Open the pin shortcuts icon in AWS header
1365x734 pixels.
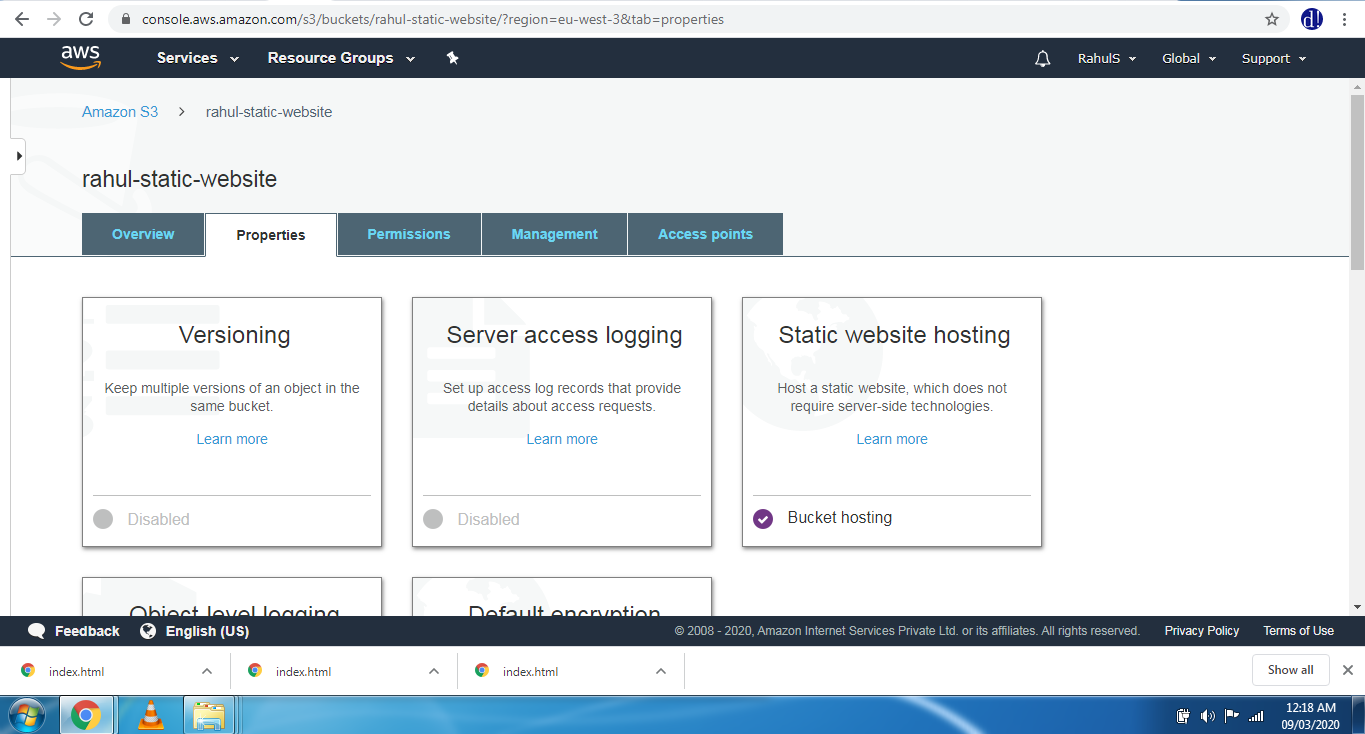click(x=452, y=58)
